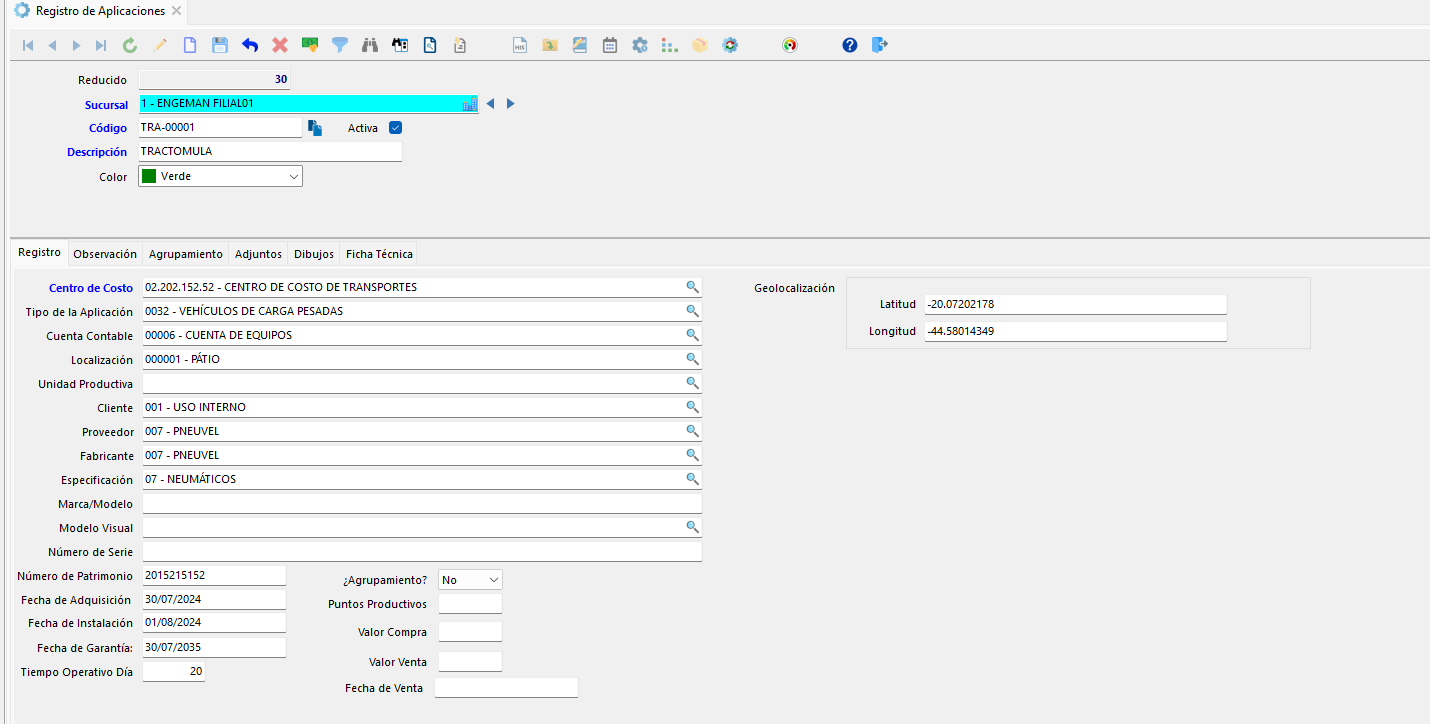
Task: Open the Sucursal selector grid icon
Action: [469, 104]
